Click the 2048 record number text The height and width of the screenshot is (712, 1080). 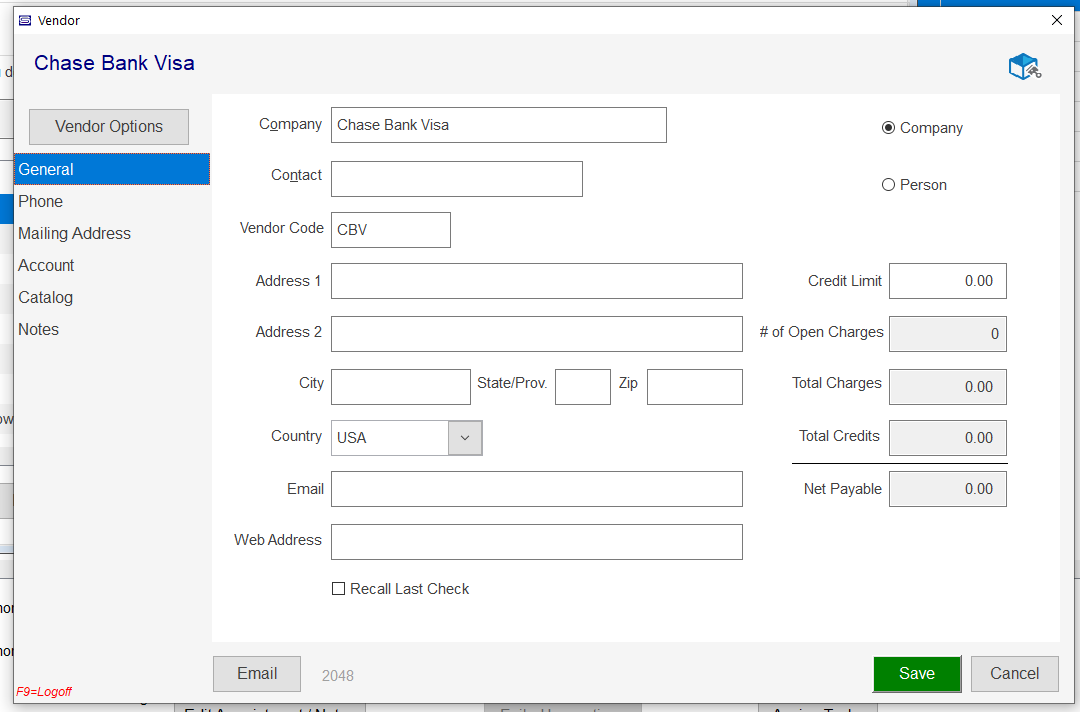pos(338,676)
